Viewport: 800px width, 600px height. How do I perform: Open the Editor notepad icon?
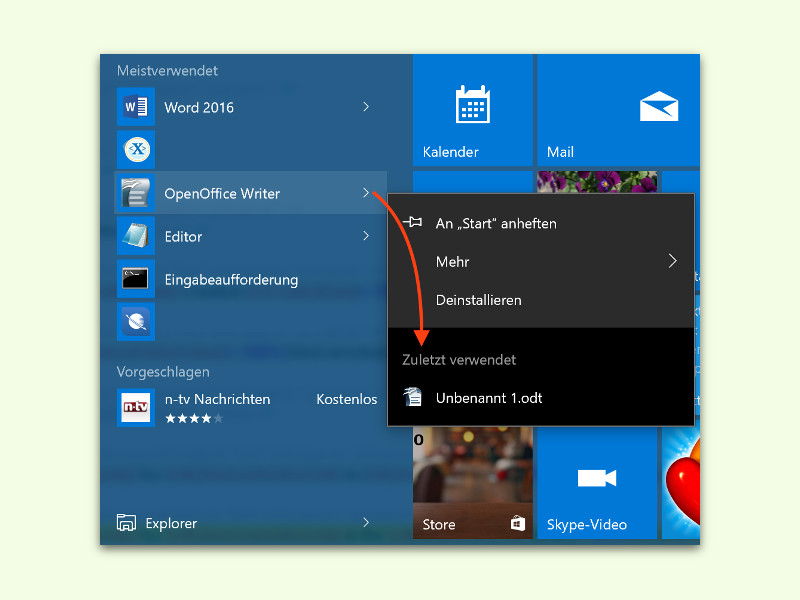[136, 236]
